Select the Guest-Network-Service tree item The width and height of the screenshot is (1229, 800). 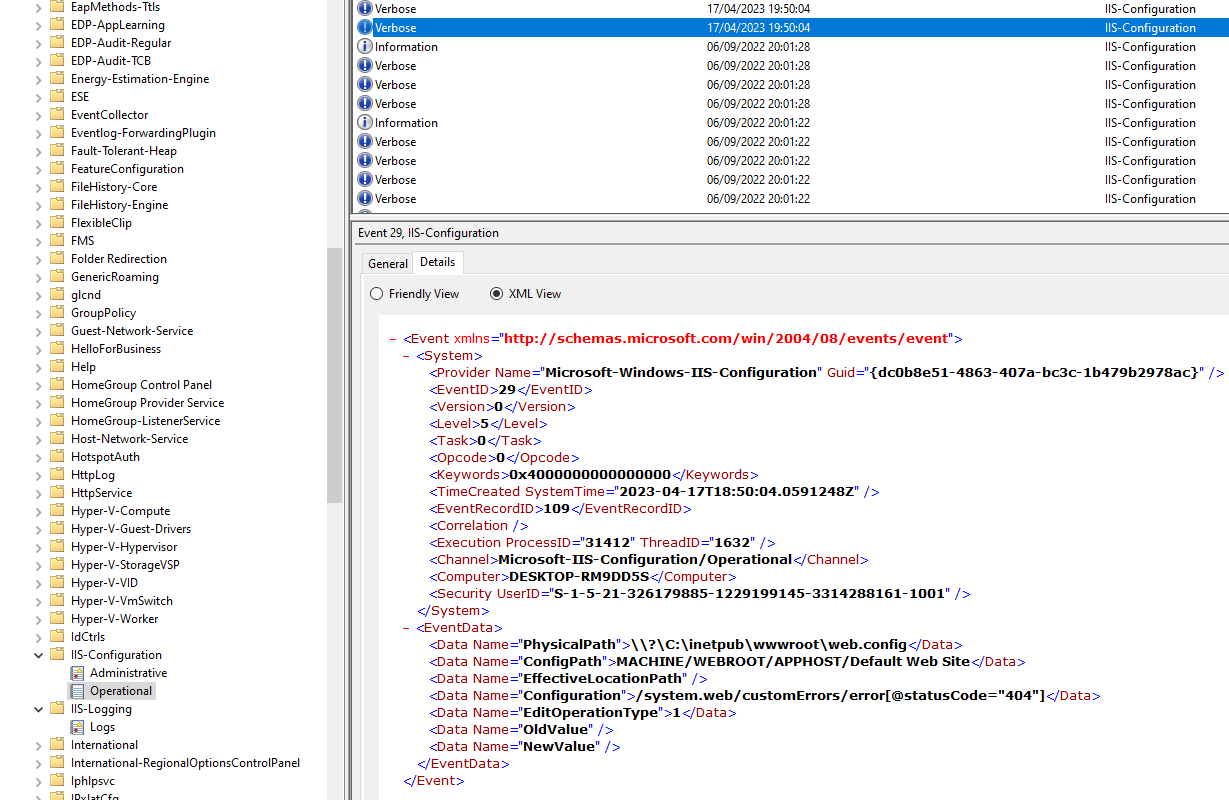point(132,331)
